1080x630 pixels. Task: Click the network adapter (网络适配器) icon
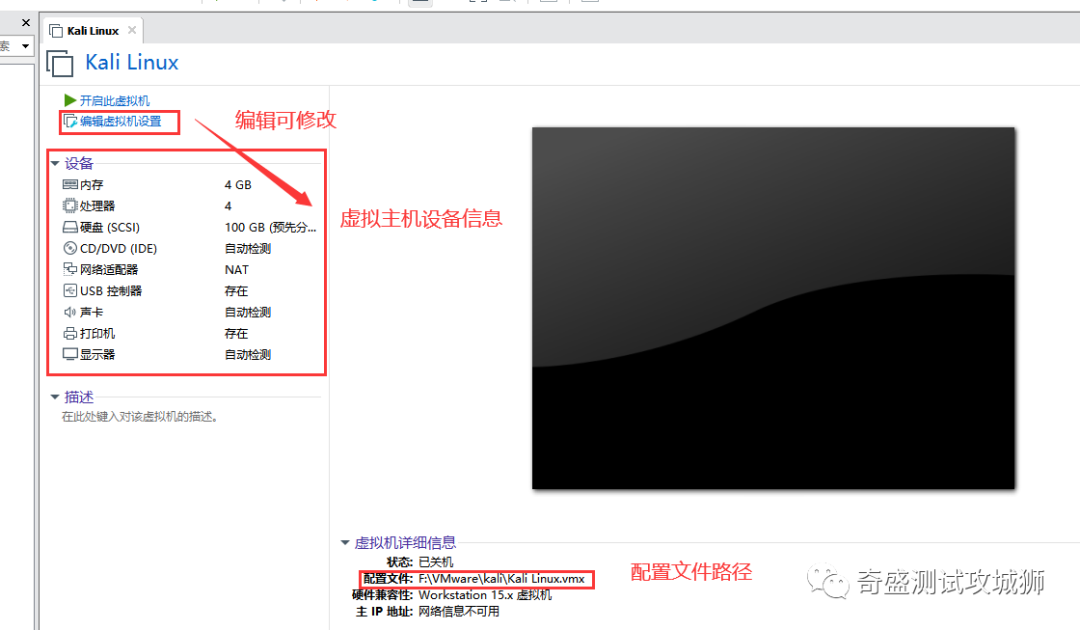pos(70,269)
